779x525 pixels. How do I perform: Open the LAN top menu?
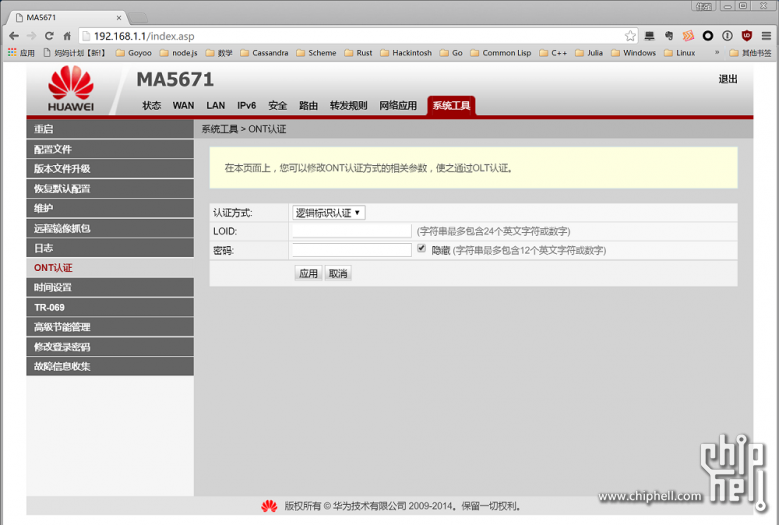pyautogui.click(x=216, y=105)
